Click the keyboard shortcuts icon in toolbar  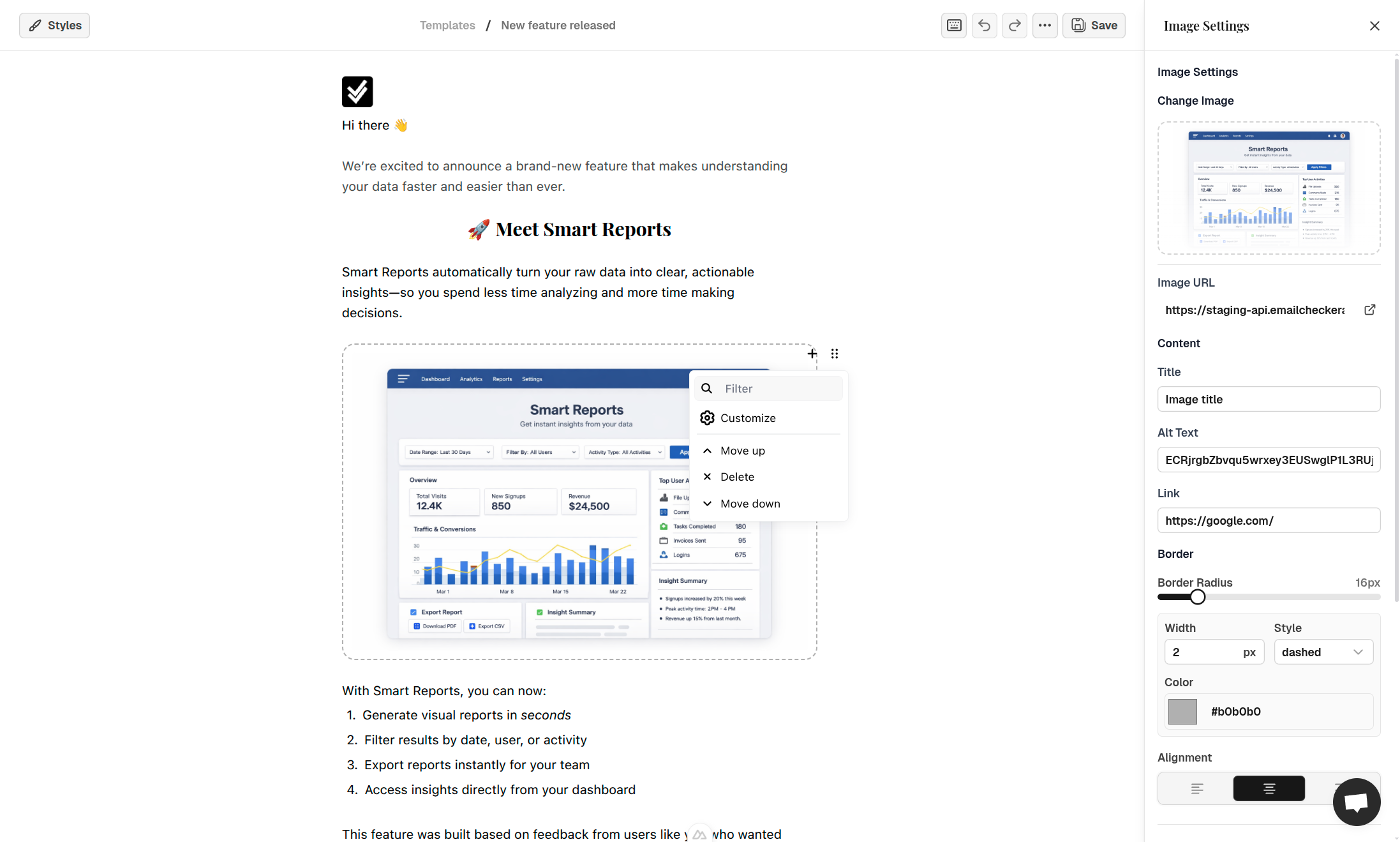954,26
